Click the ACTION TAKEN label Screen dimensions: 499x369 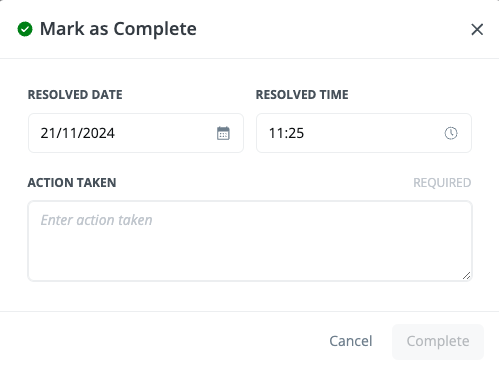click(x=72, y=183)
